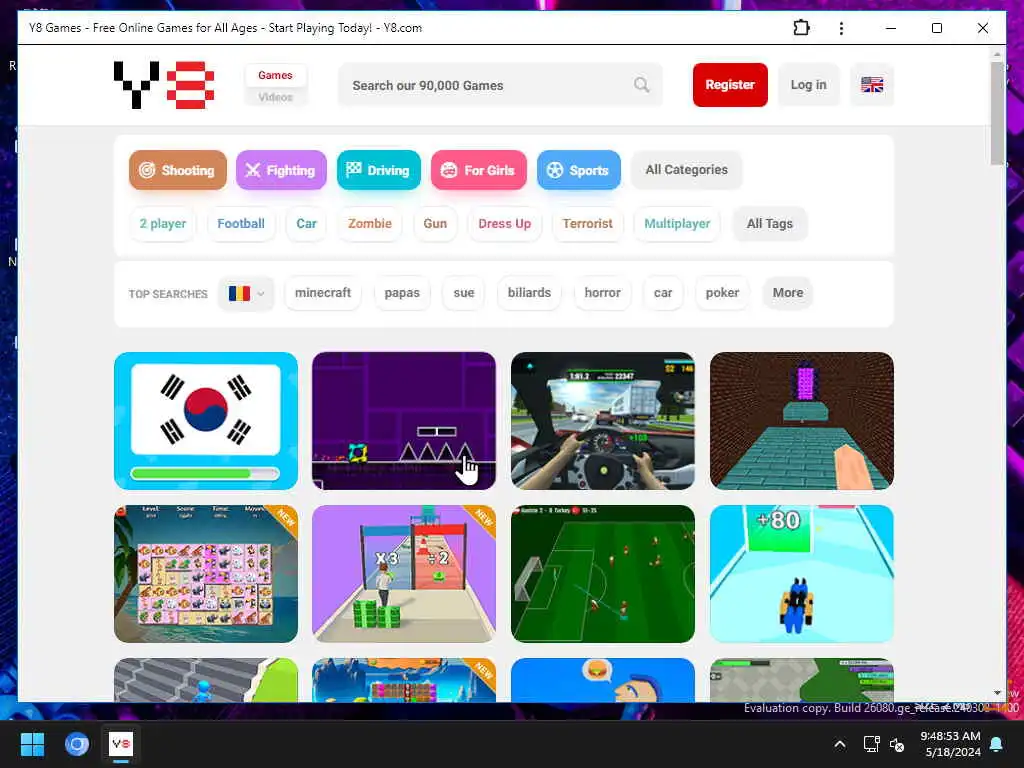Open the brick tunnel parkour game thumbnail
Viewport: 1024px width, 768px height.
coord(801,421)
